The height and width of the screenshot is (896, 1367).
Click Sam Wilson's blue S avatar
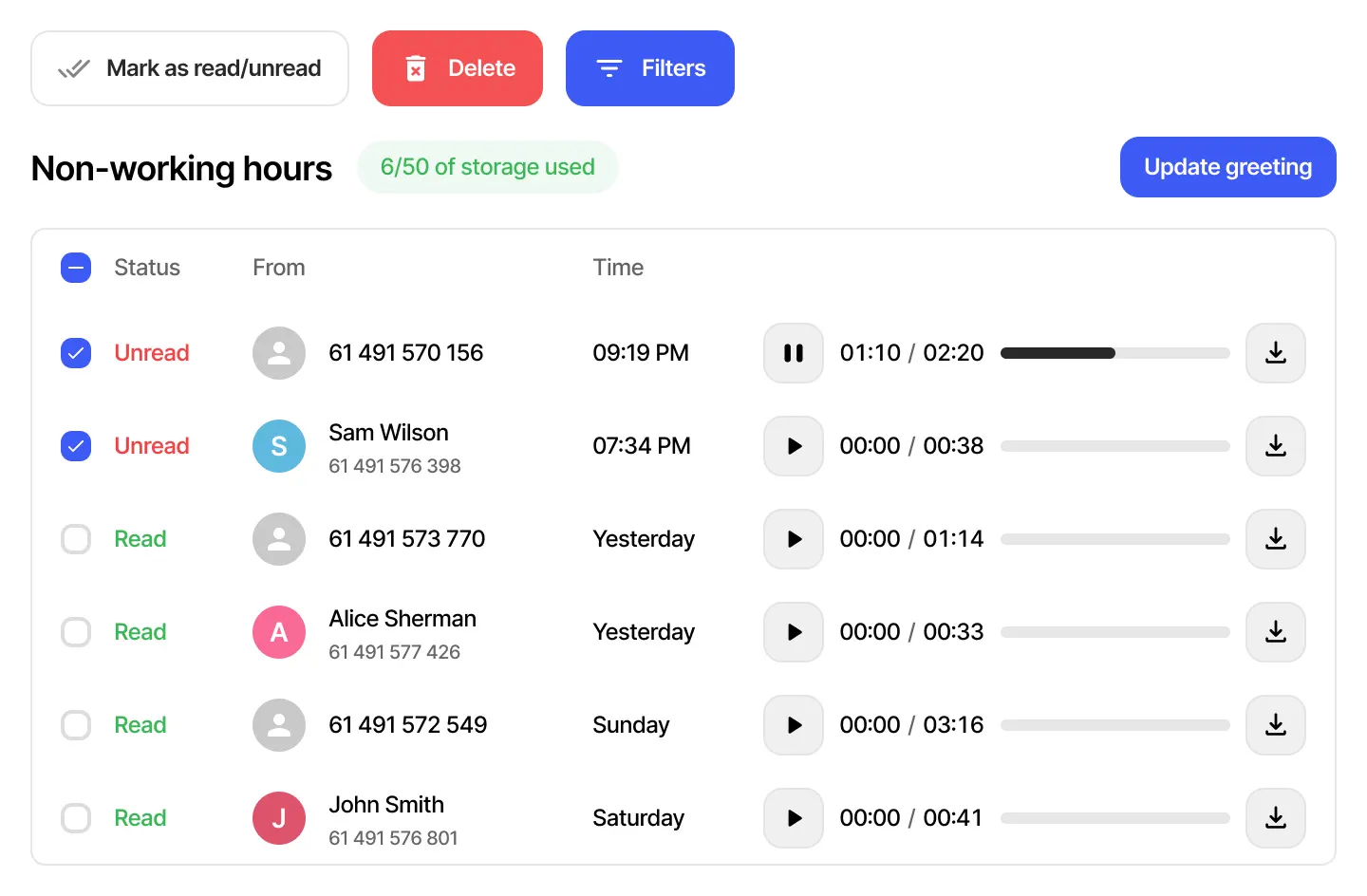[279, 446]
